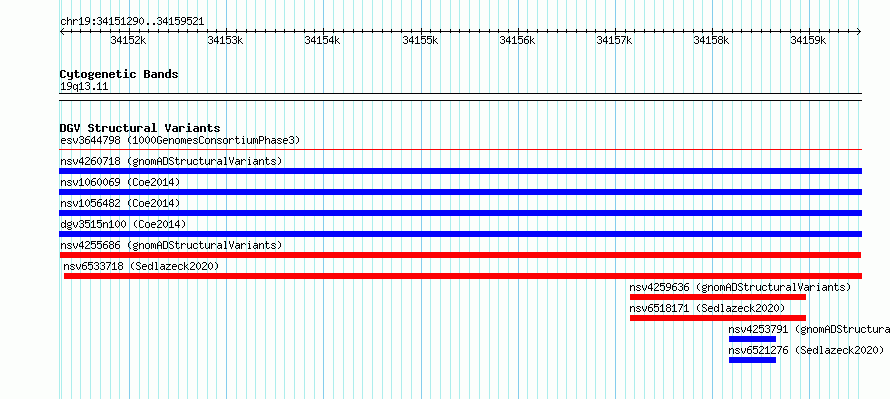890x399 pixels.
Task: Open the nsv6518171 Sedlazeck2020 variant label
Action: tap(707, 308)
